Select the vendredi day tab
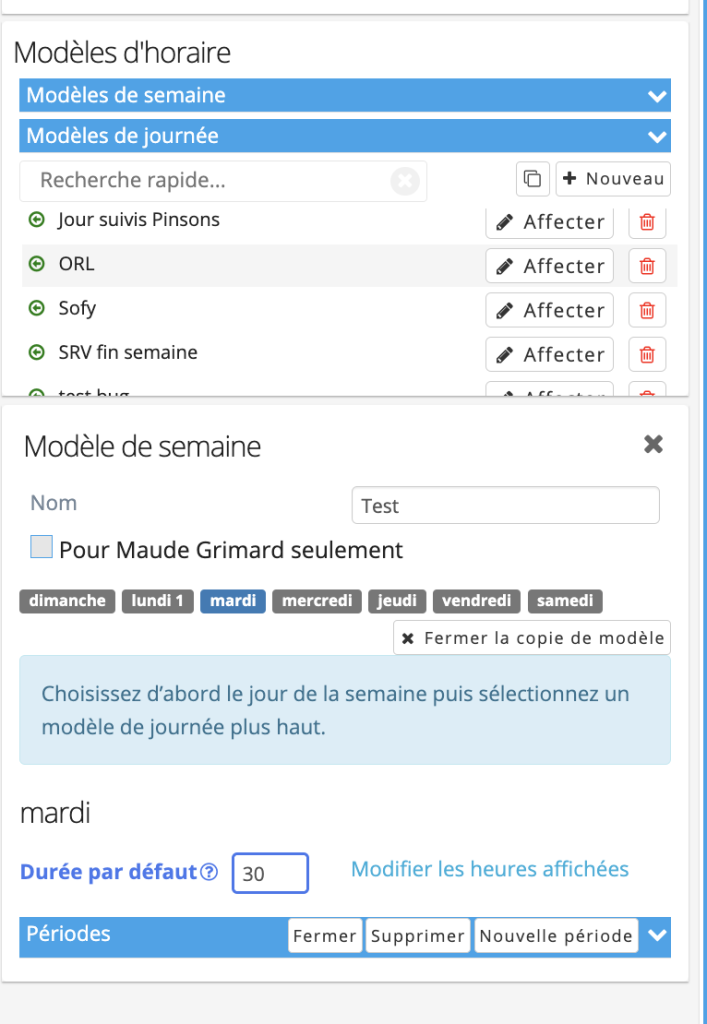This screenshot has width=707, height=1024. click(x=477, y=601)
